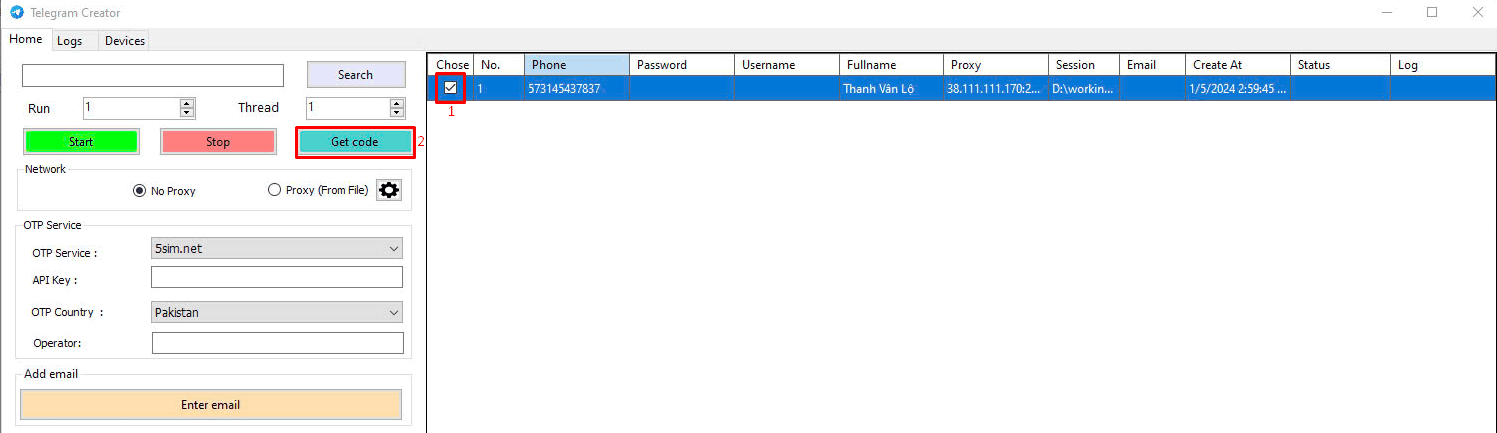Minimize the Telegram Creator window
Image resolution: width=1497 pixels, height=433 pixels.
(1387, 12)
